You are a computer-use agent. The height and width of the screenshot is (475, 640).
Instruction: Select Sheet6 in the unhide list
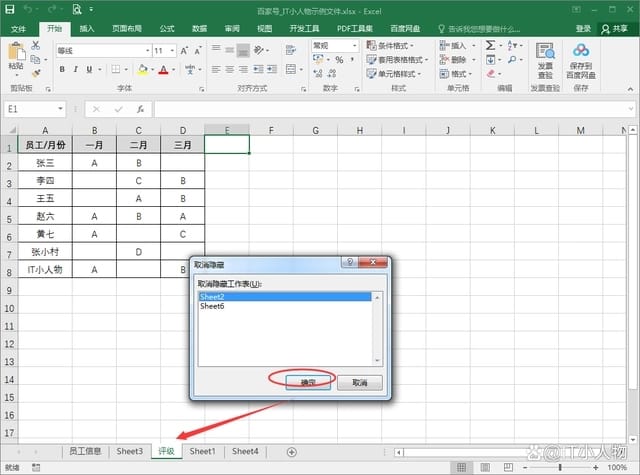pos(212,306)
